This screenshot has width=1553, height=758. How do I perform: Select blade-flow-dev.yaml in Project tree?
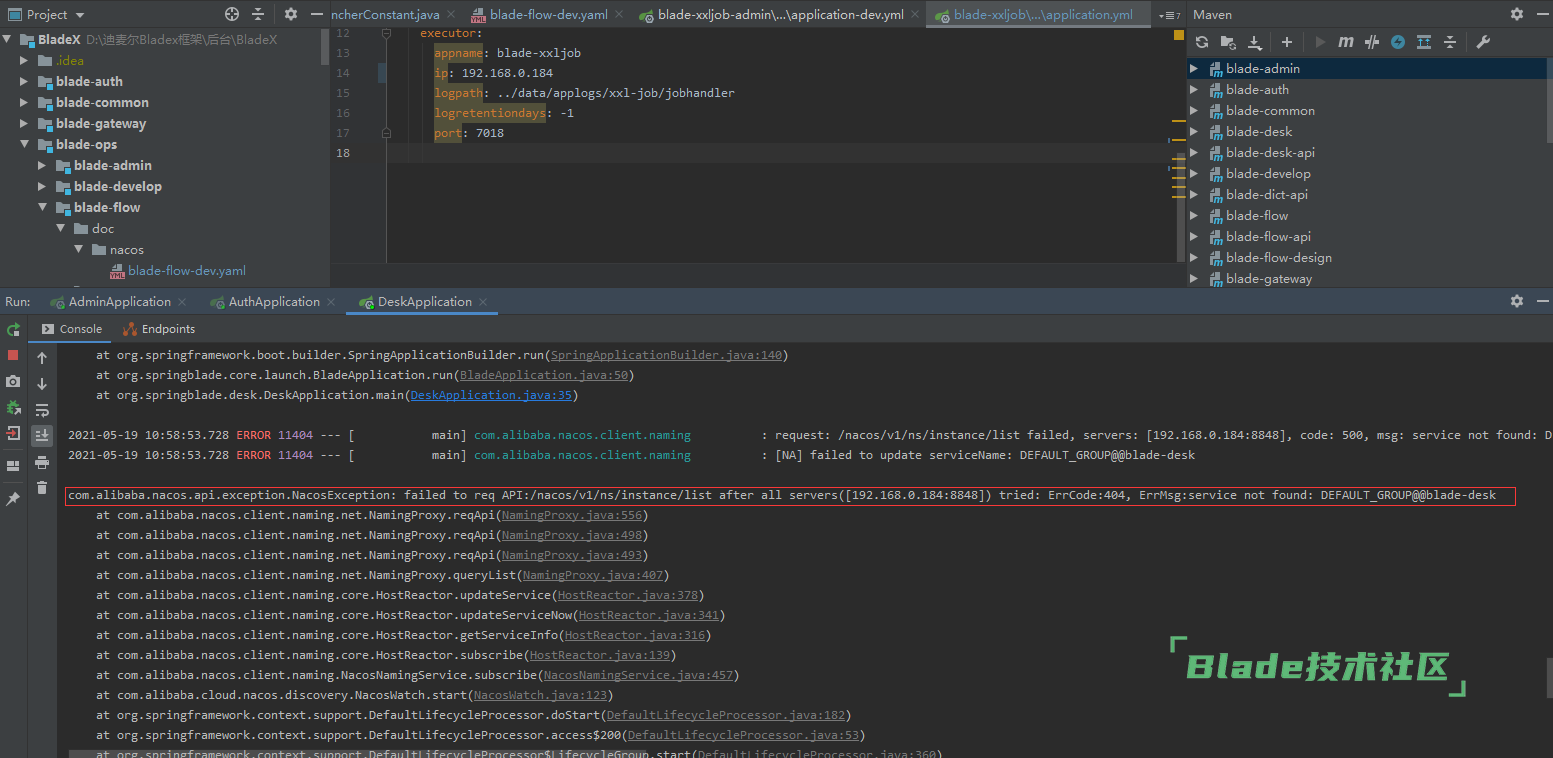click(x=186, y=270)
